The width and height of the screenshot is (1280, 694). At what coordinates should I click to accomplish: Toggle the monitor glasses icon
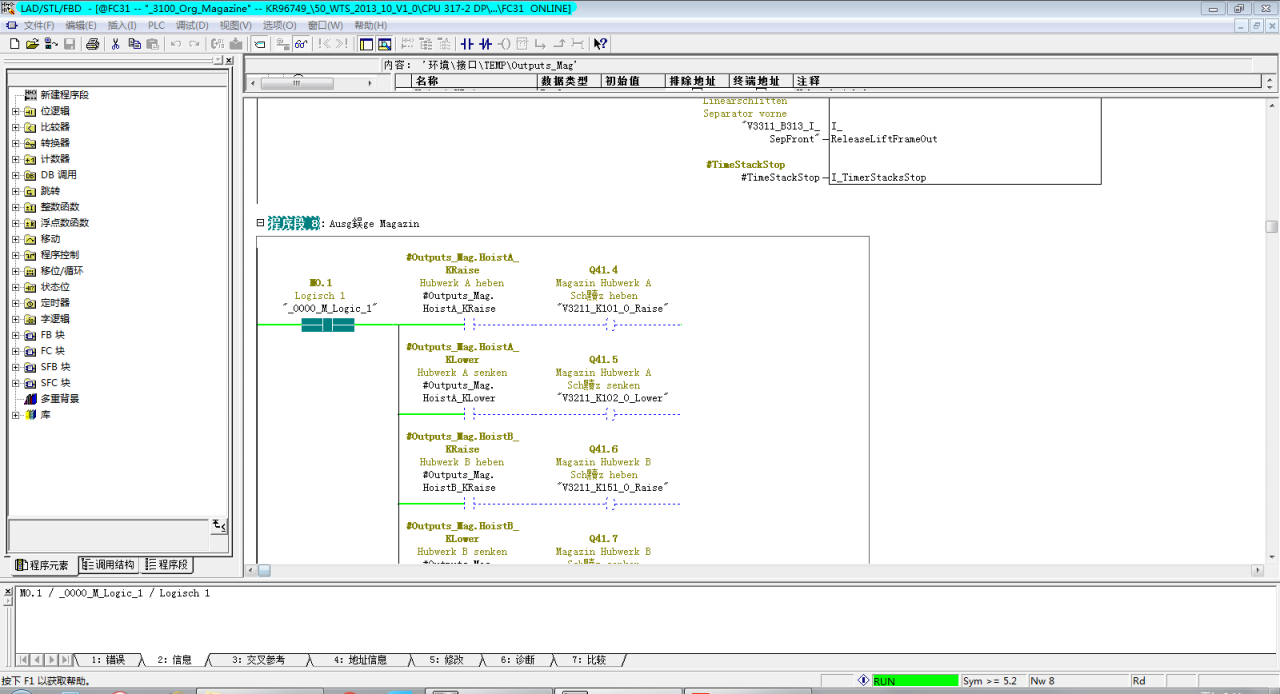tap(300, 44)
